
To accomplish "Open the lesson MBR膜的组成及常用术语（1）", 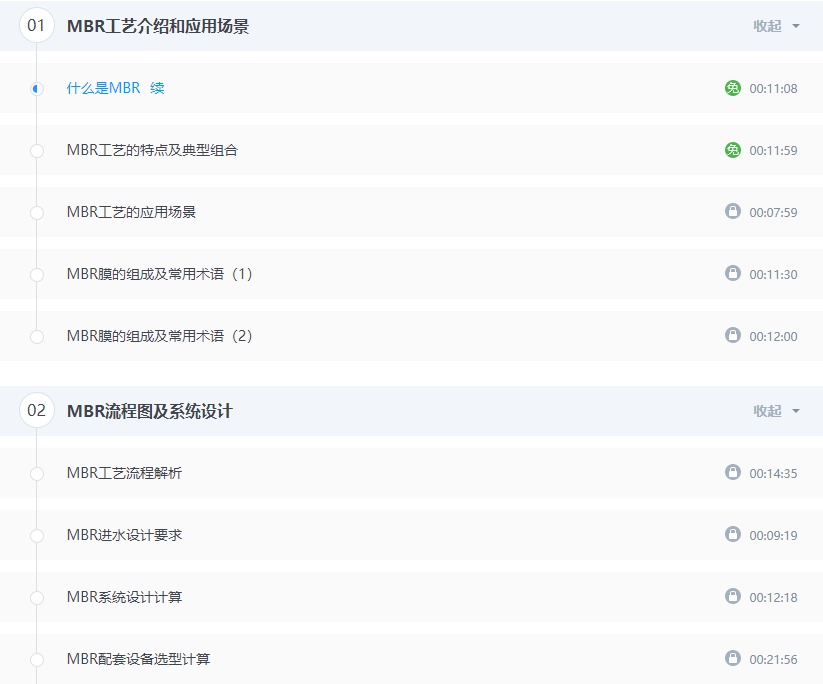I will [x=160, y=274].
